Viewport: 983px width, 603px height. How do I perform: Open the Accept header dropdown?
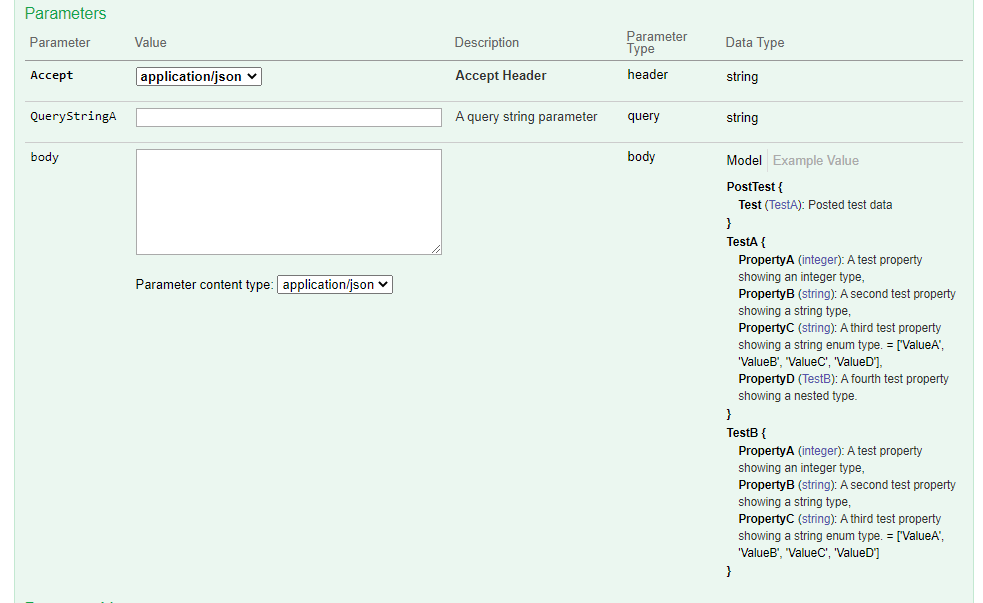click(x=198, y=76)
